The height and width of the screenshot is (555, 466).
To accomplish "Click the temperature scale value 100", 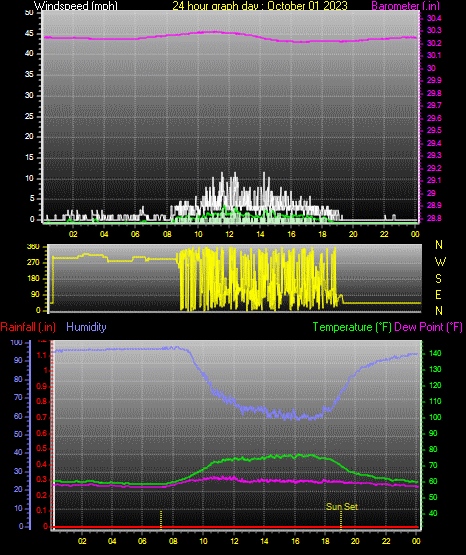I will pyautogui.click(x=435, y=417).
